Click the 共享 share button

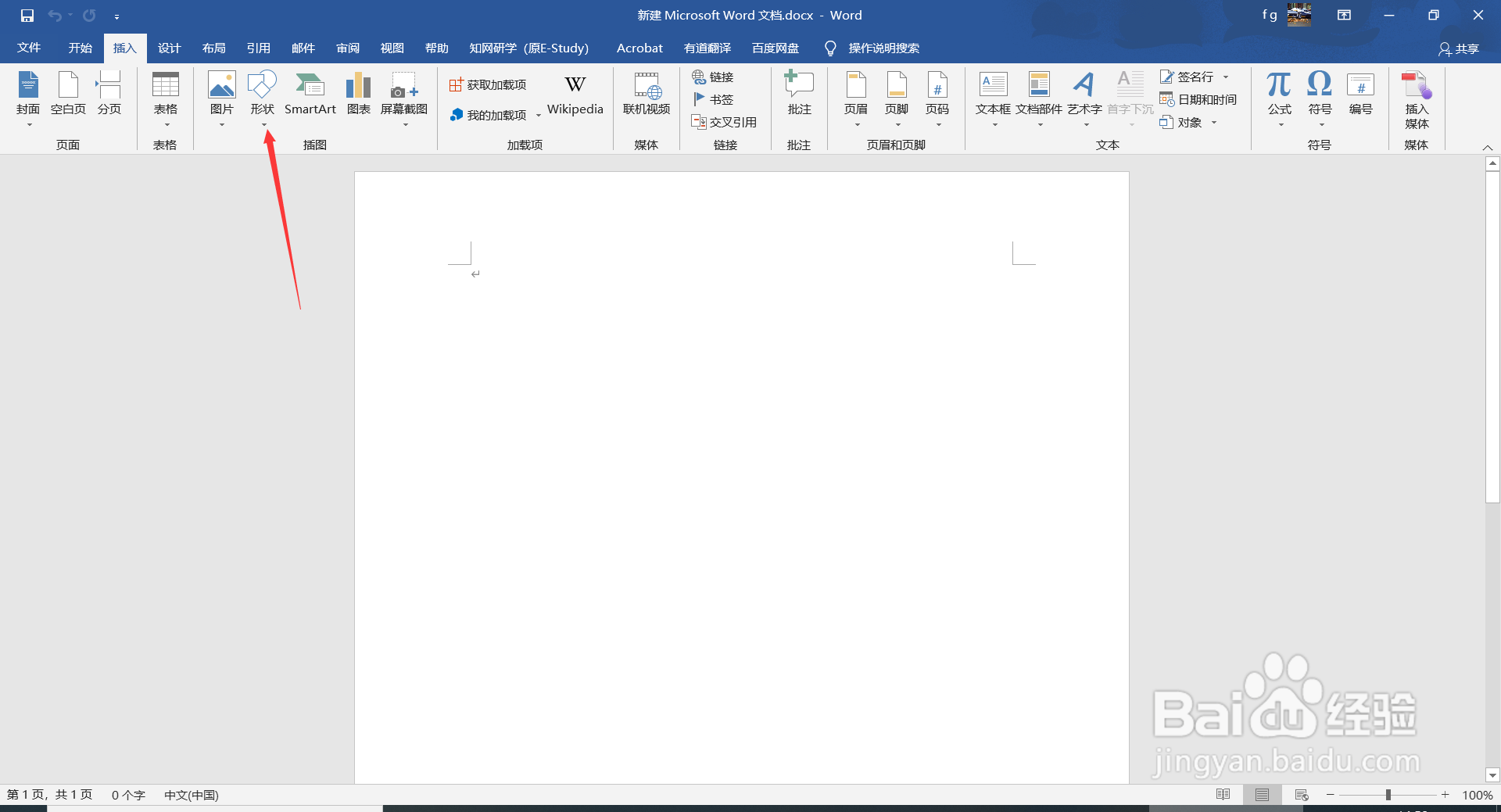pos(1459,49)
